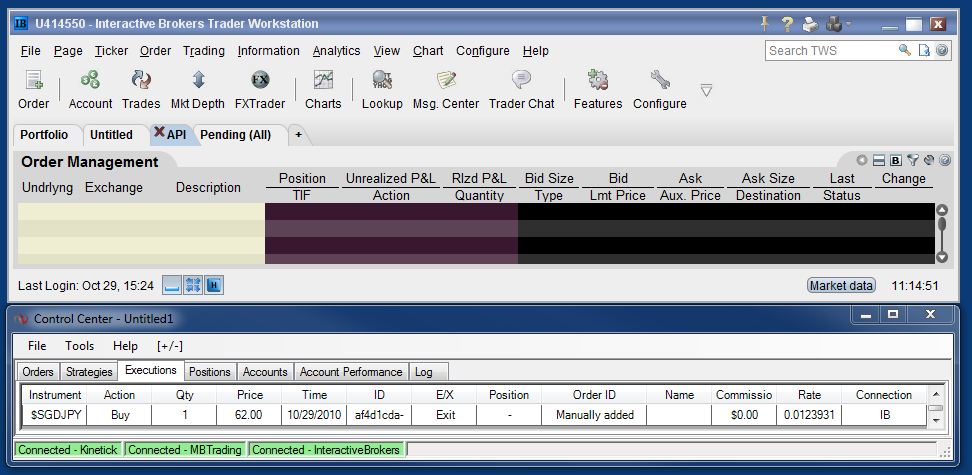Open Msg. Center icon

click(x=446, y=90)
